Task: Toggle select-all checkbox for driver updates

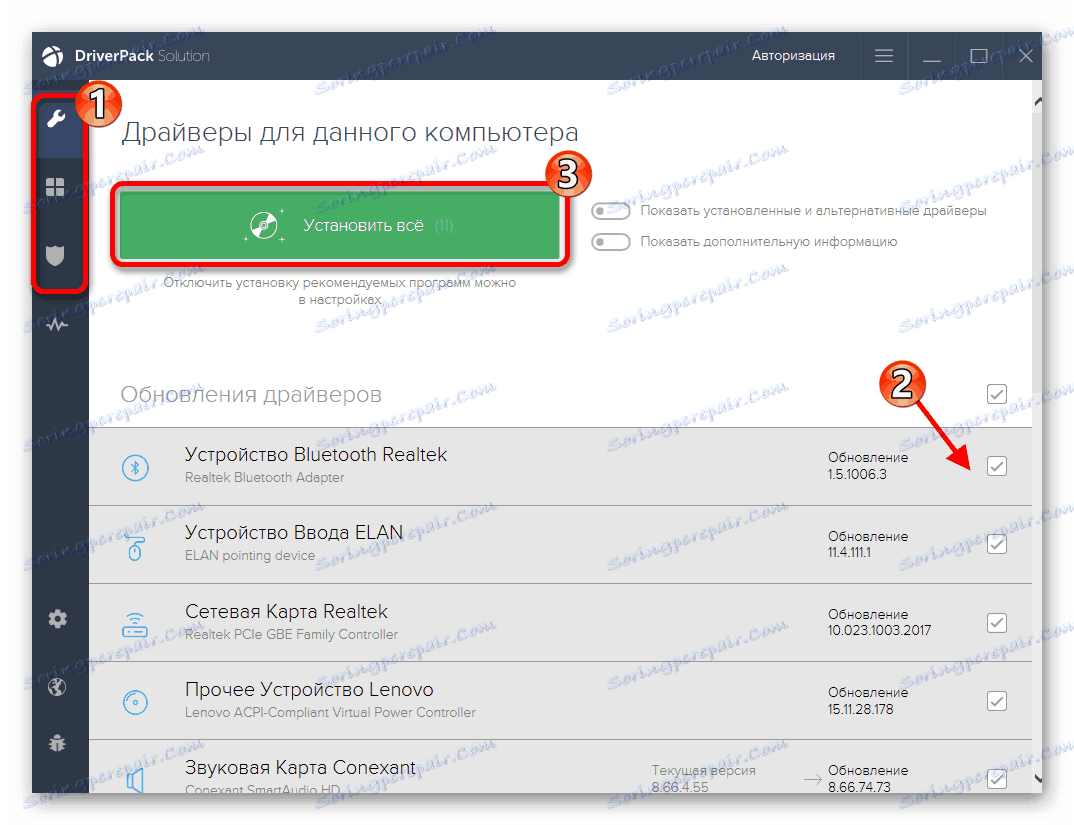Action: tap(997, 393)
